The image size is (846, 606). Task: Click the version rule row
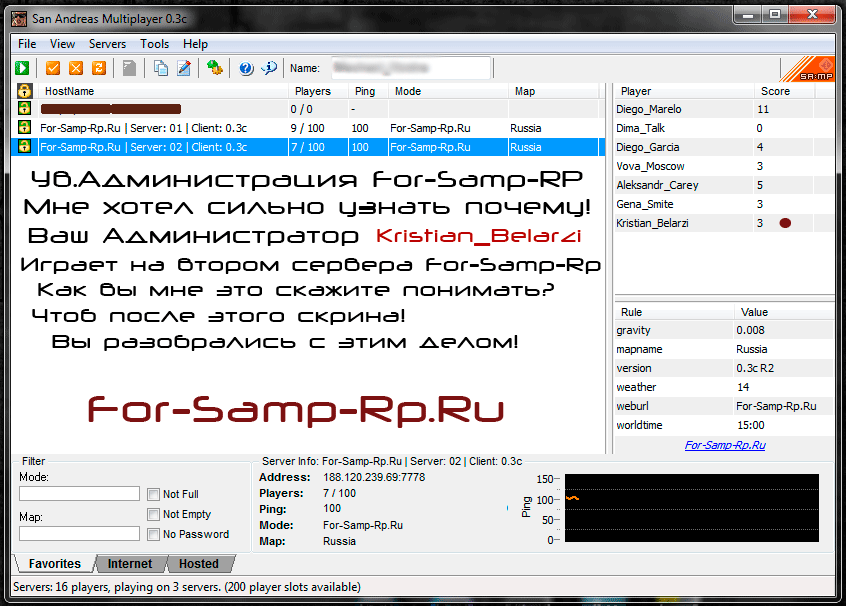725,368
